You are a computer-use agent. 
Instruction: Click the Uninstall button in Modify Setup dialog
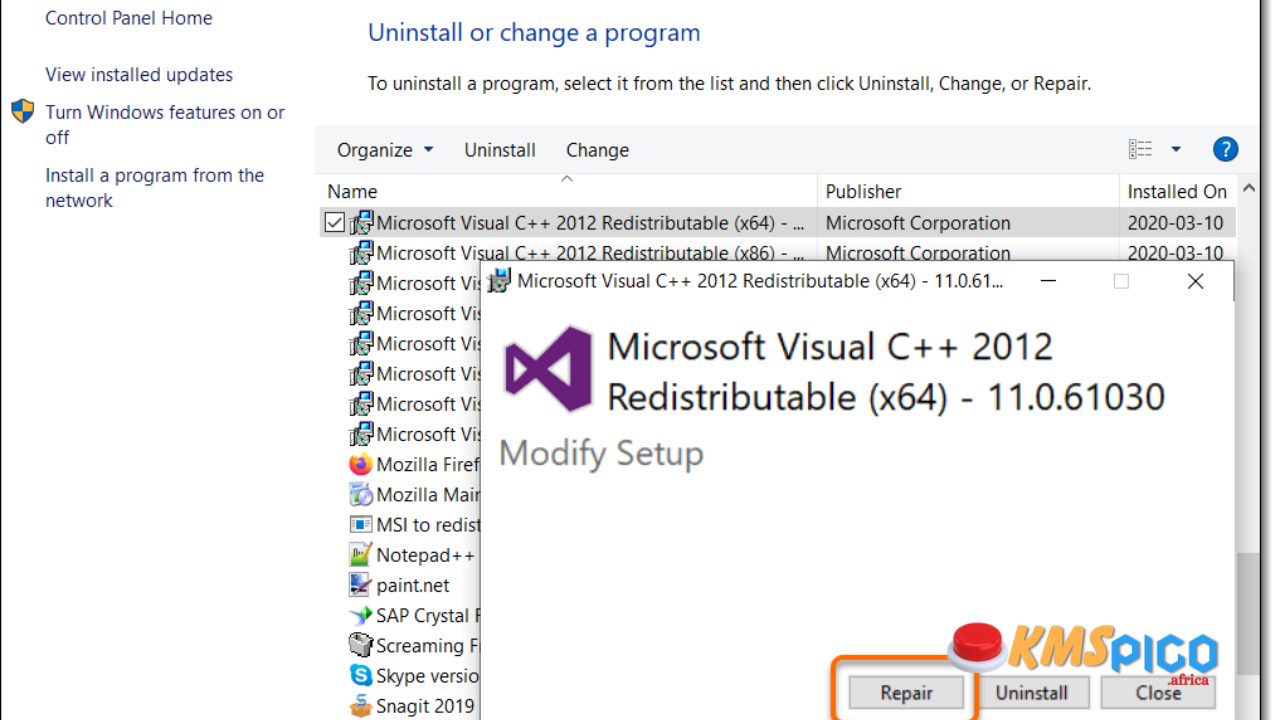pyautogui.click(x=1031, y=693)
